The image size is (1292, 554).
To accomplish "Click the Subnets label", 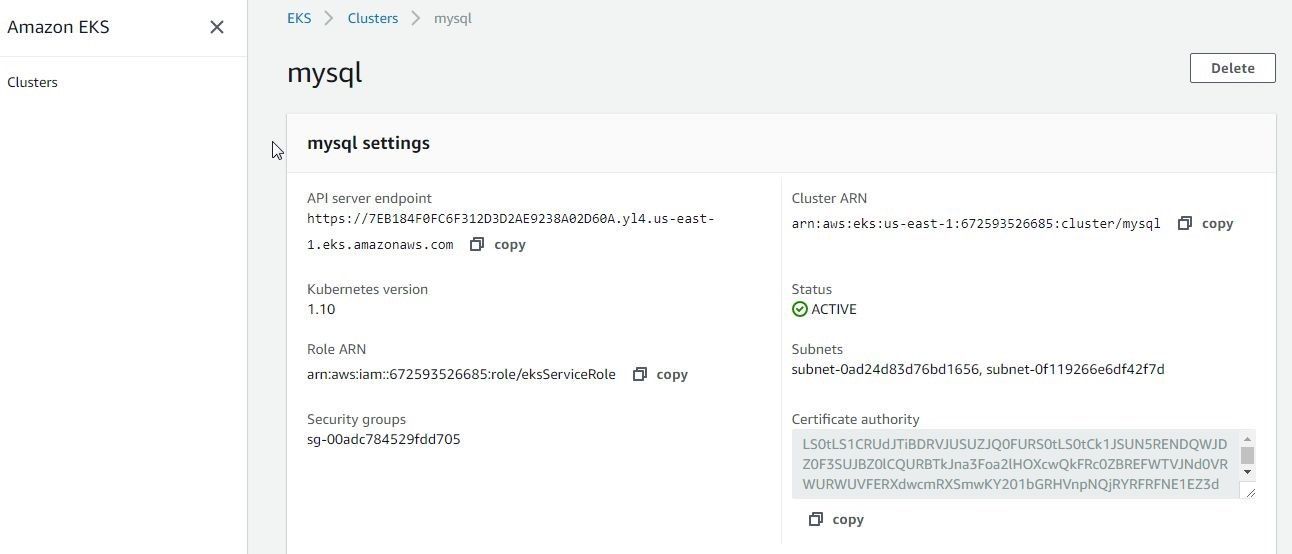I will (x=817, y=349).
